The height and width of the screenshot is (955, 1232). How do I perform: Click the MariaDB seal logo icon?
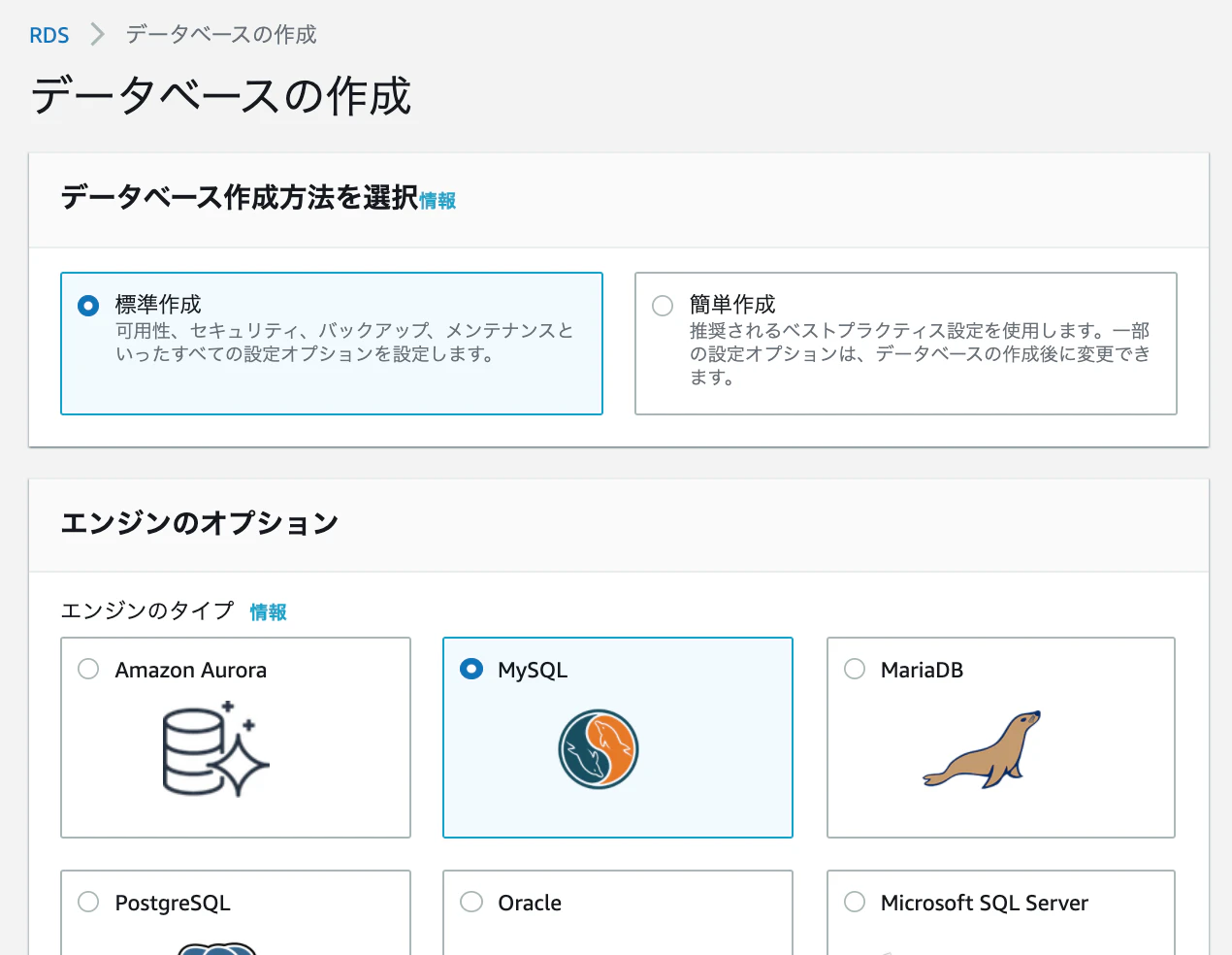(x=982, y=749)
